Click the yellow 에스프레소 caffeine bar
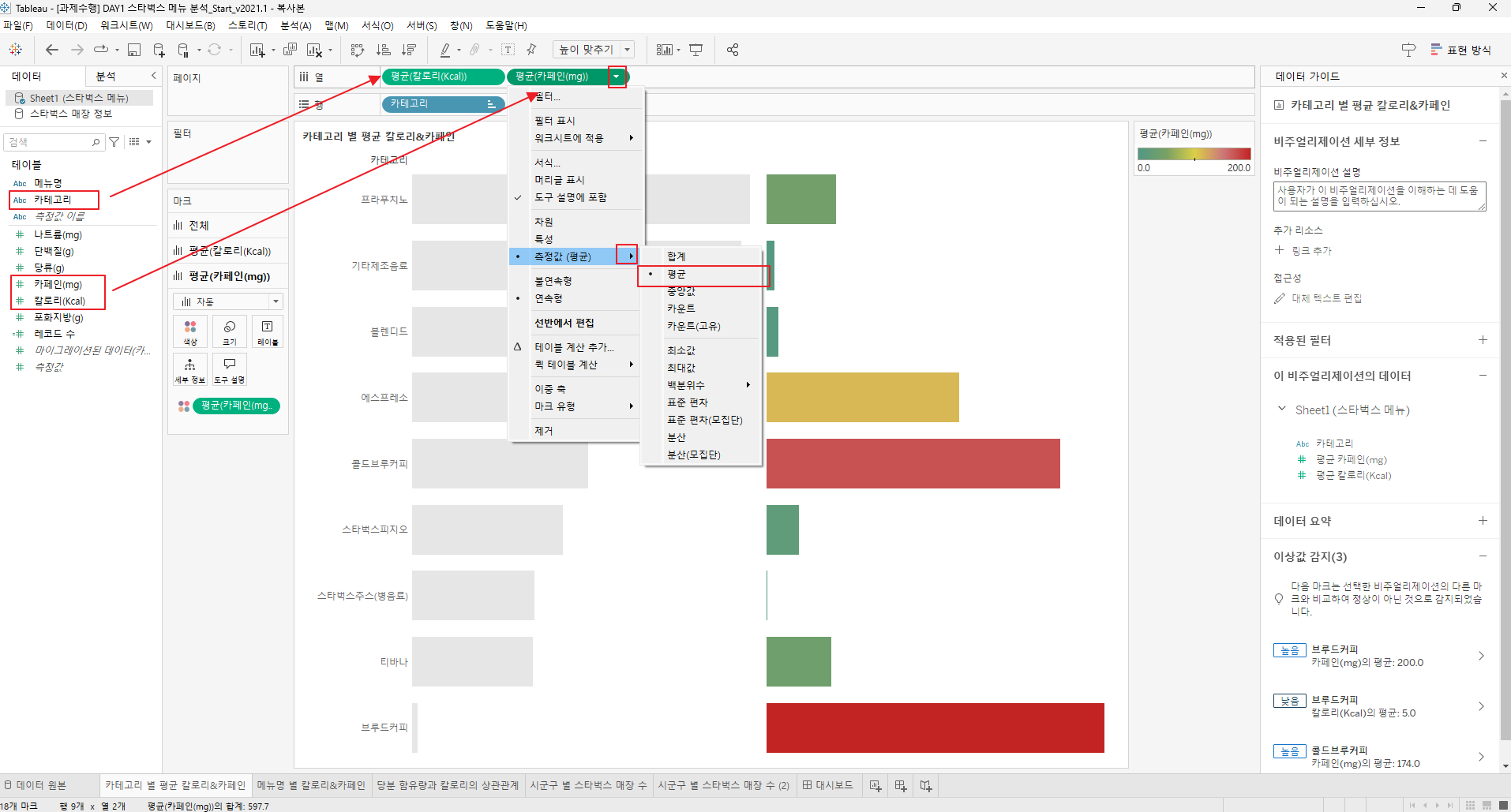This screenshot has width=1511, height=812. 863,397
